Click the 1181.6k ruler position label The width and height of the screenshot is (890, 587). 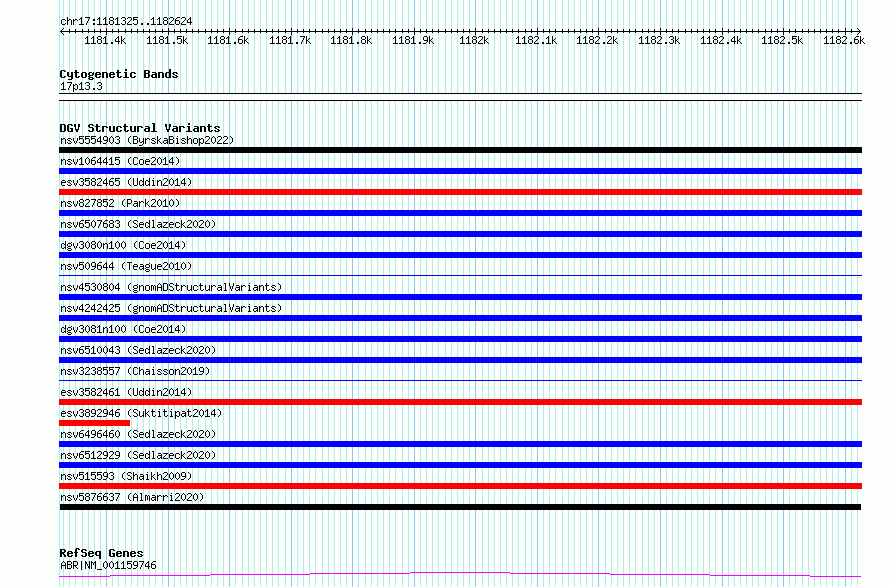point(228,40)
